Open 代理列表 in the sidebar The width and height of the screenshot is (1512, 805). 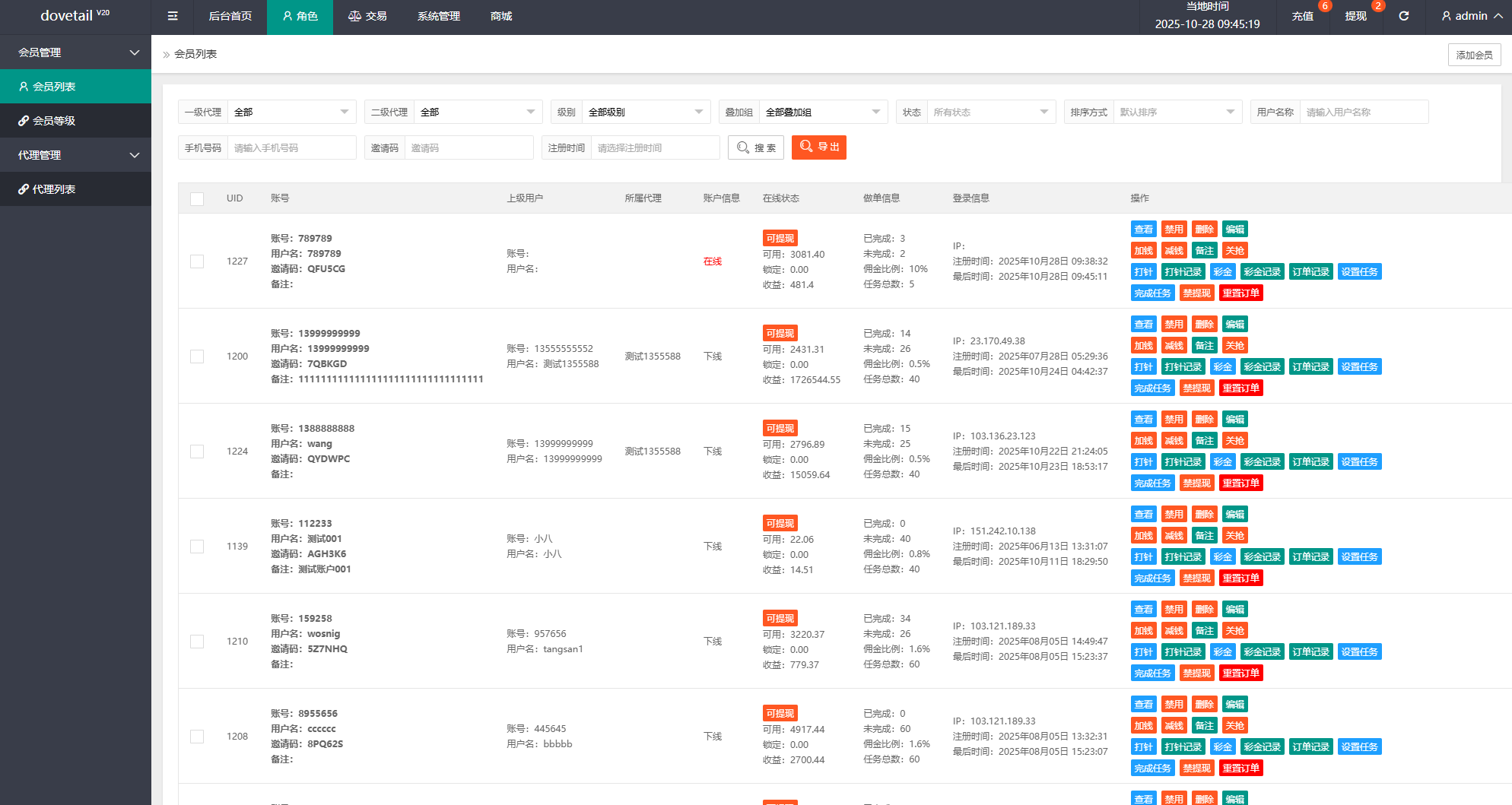75,189
